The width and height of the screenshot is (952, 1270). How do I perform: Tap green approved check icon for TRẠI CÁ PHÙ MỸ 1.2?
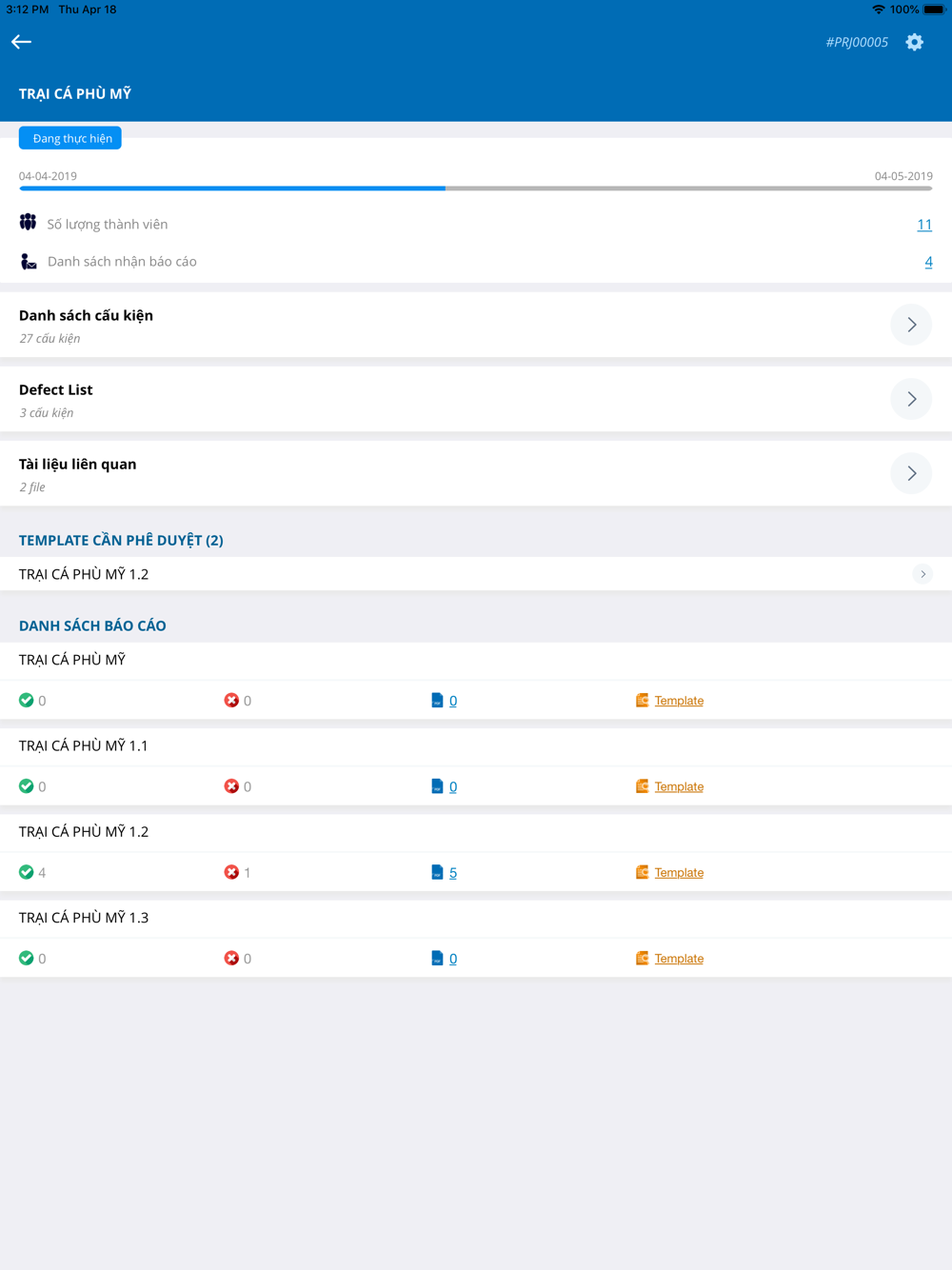pos(26,872)
